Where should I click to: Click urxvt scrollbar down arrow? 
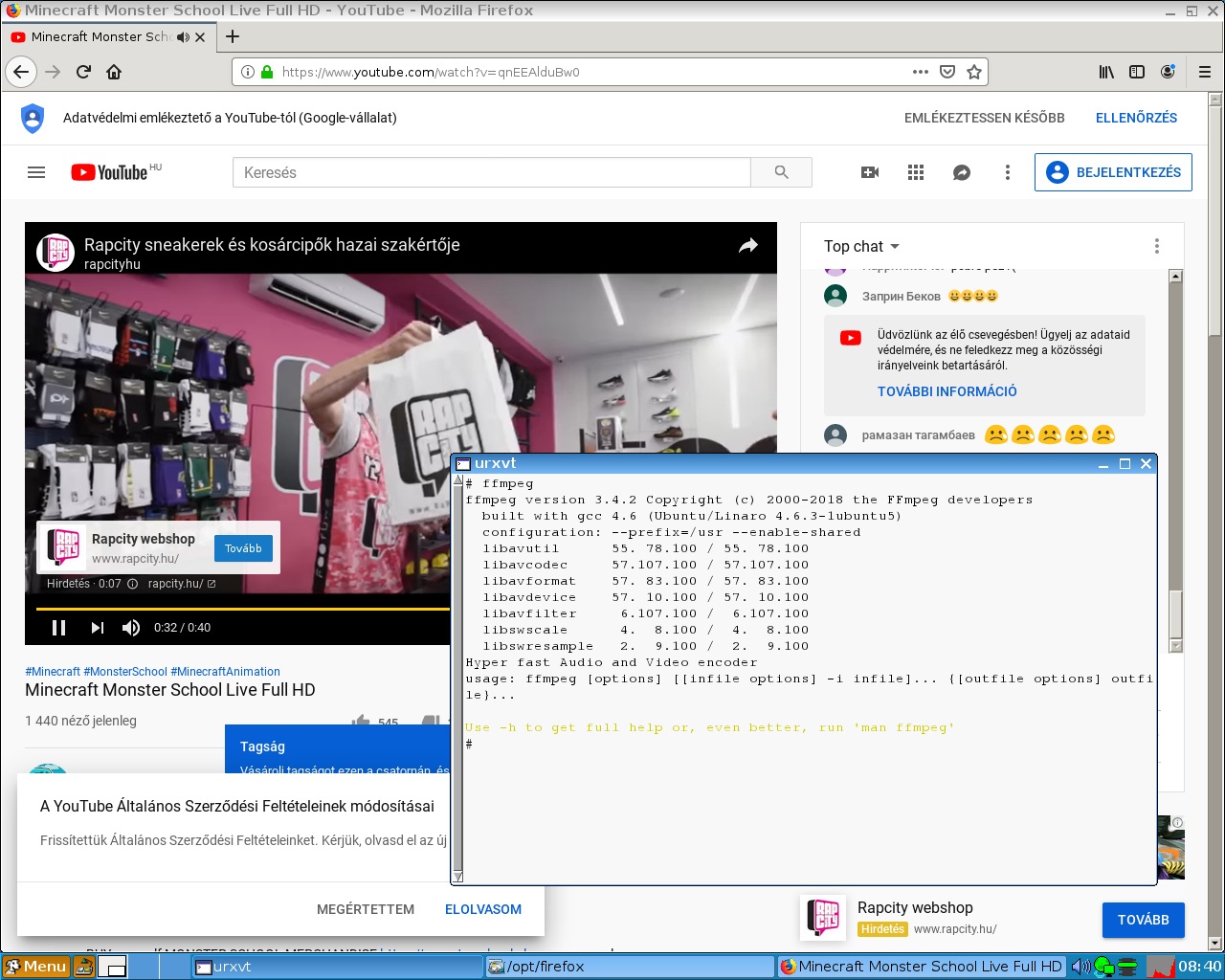click(x=457, y=877)
